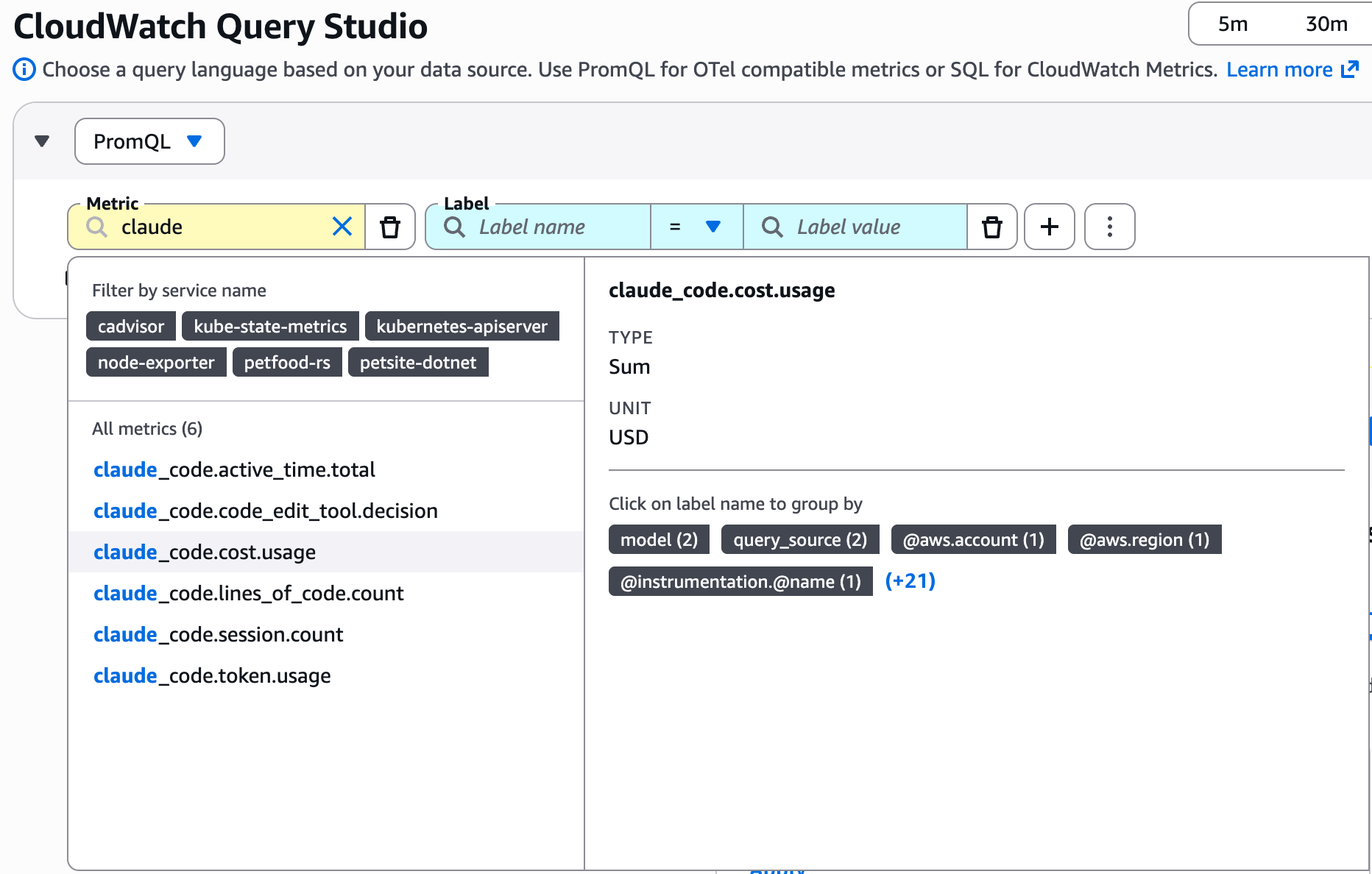Group by query_source label
The height and width of the screenshot is (874, 1372).
coord(800,539)
